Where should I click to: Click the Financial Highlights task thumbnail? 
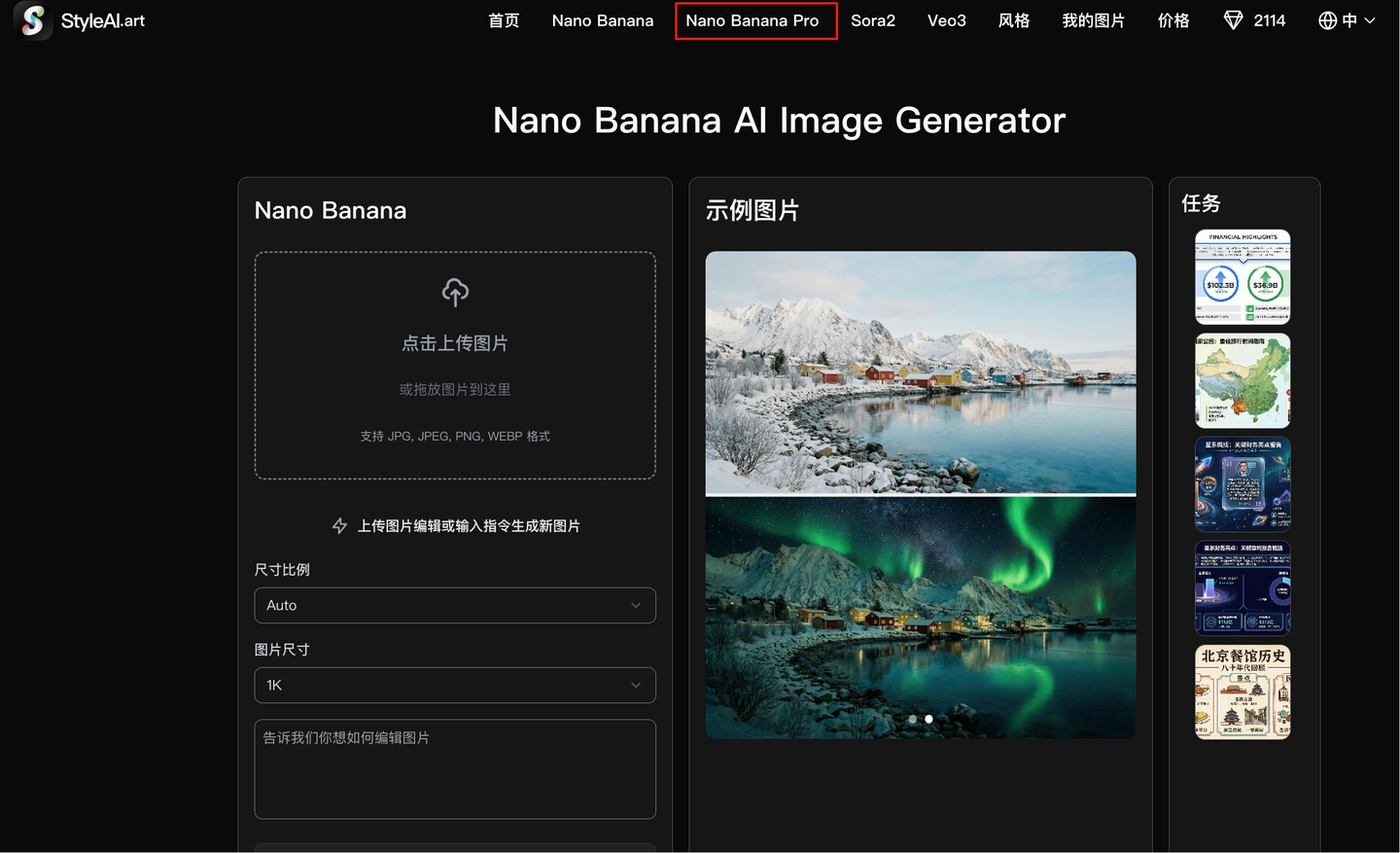[1242, 276]
